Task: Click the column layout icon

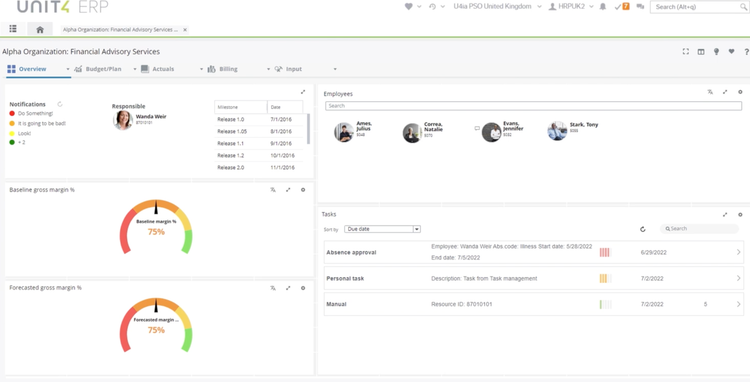Action: pyautogui.click(x=701, y=52)
